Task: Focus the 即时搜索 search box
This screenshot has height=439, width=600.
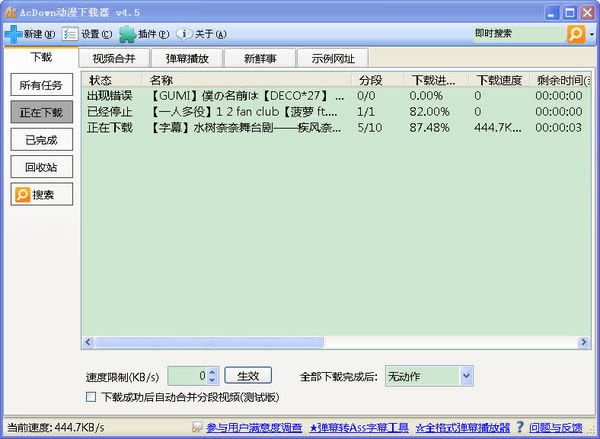Action: tap(519, 34)
